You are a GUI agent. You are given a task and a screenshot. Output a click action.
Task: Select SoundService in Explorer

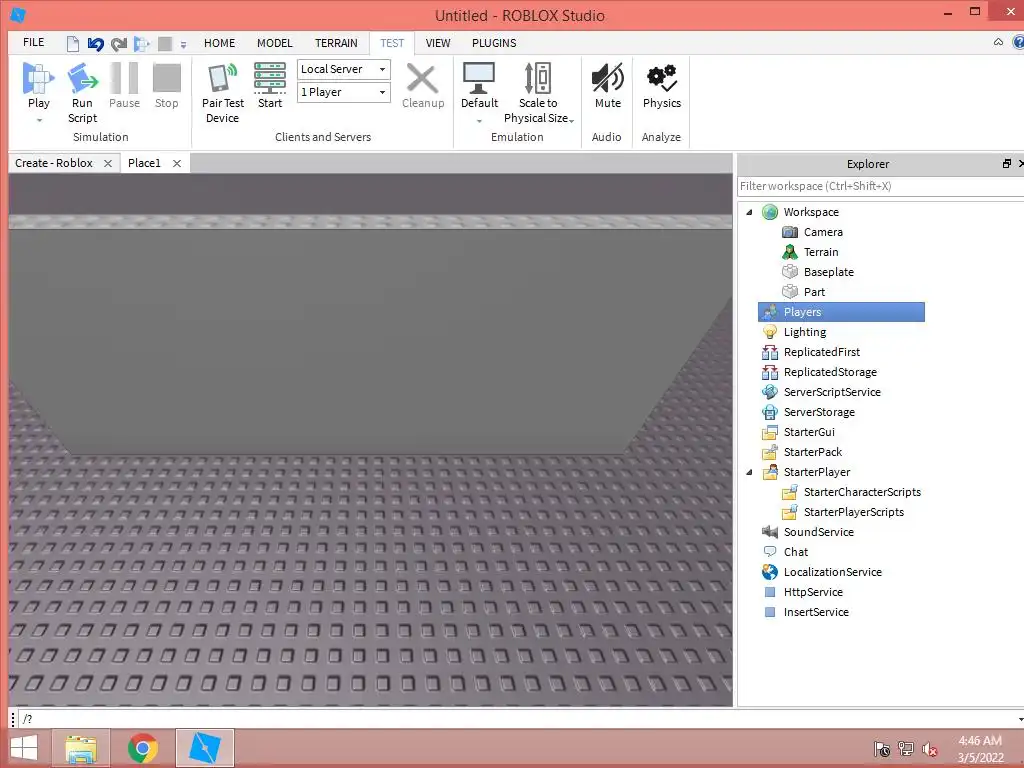point(818,532)
